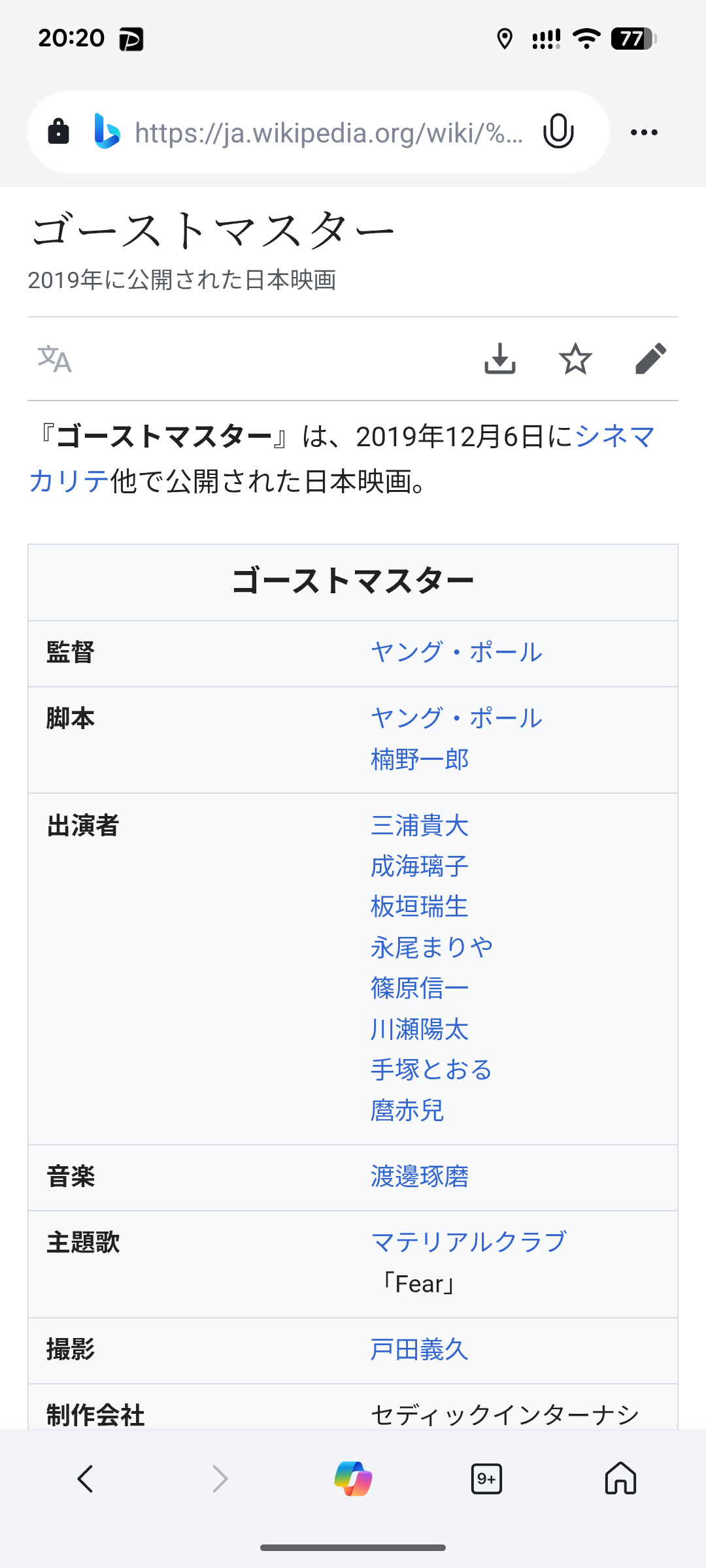Open the 渡邊琢磨 music link
706x1568 pixels.
pos(420,1177)
